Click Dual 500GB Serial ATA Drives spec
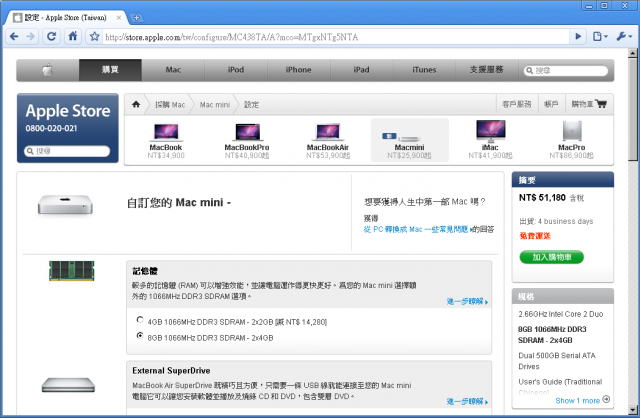Image resolution: width=640 pixels, height=418 pixels. click(557, 361)
